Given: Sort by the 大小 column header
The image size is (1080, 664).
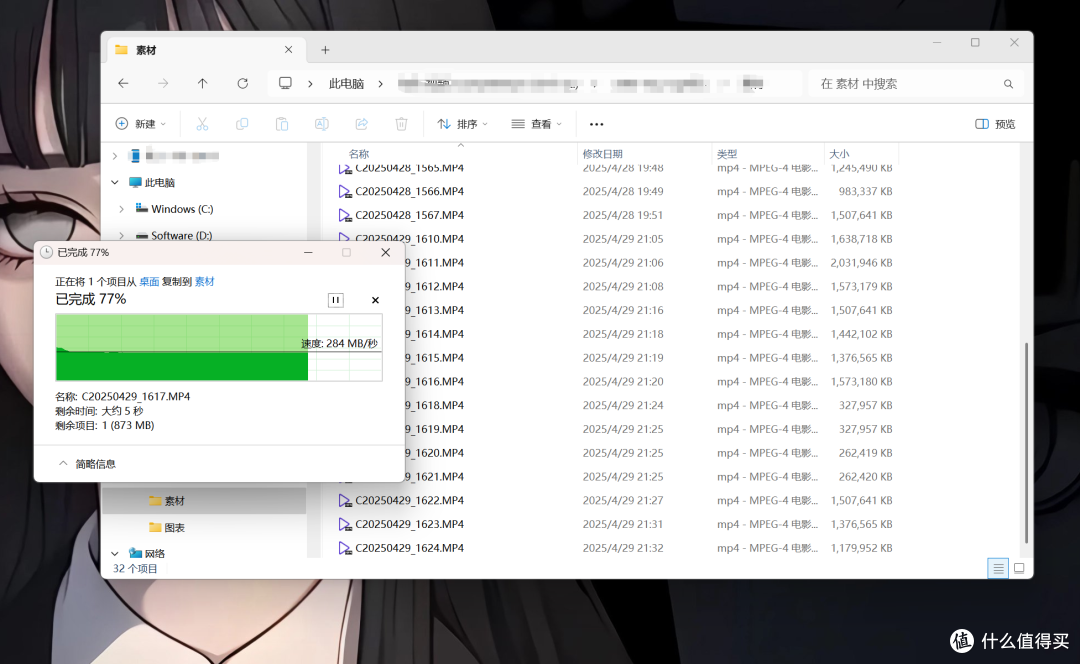Looking at the screenshot, I should [839, 154].
